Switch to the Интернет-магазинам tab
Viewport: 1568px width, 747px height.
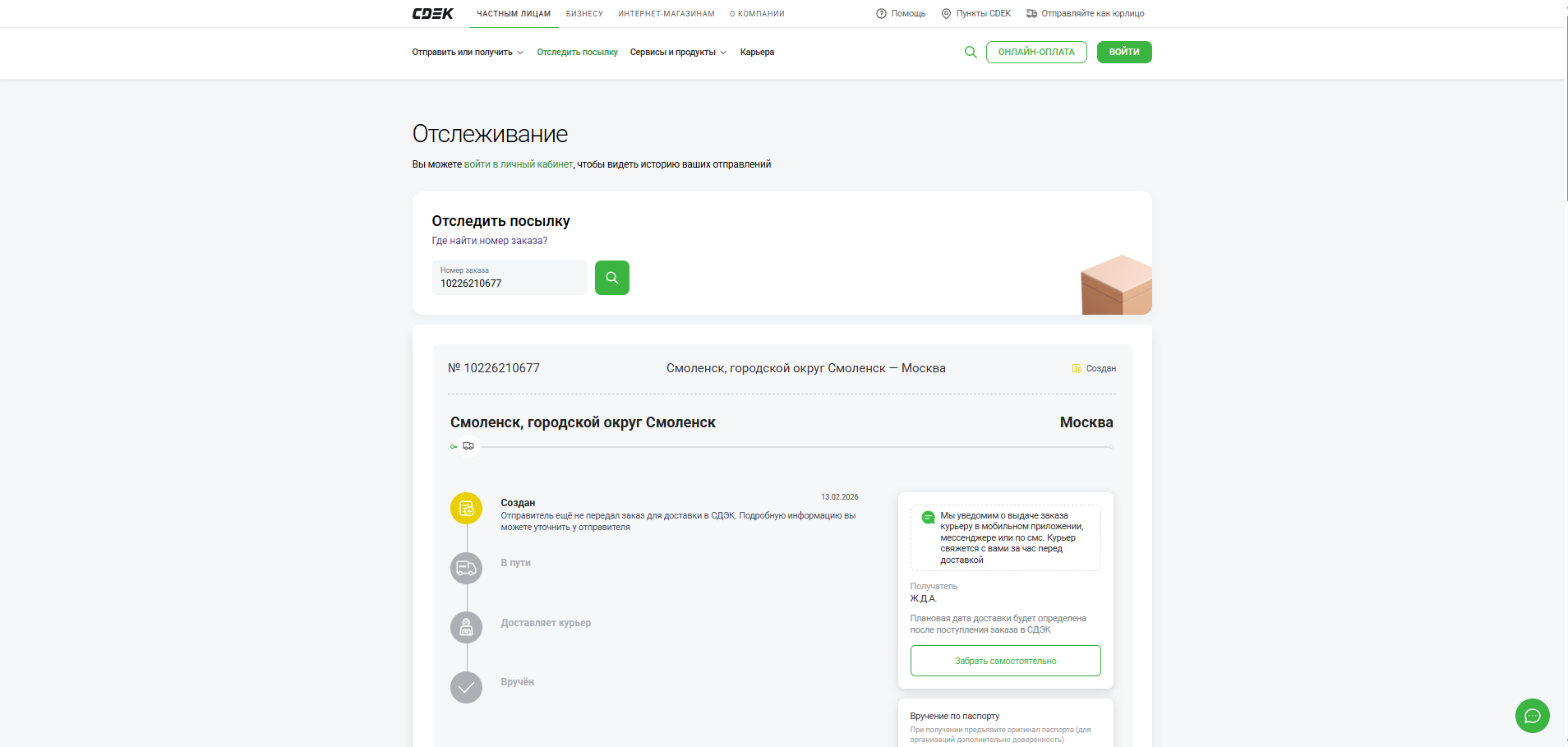pyautogui.click(x=666, y=14)
